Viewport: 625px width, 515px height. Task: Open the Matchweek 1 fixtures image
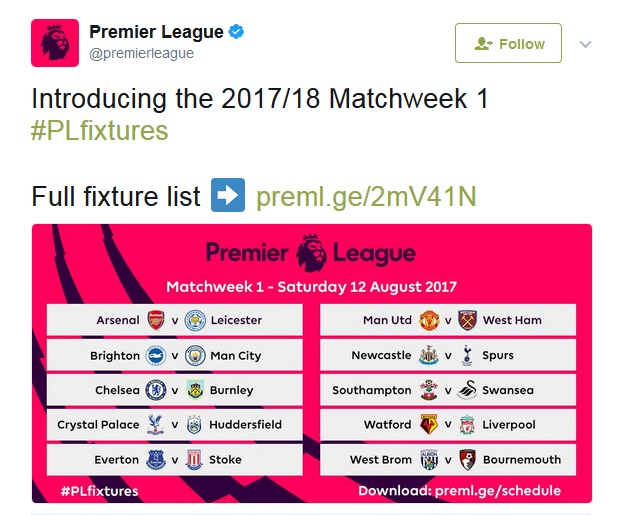(x=312, y=363)
